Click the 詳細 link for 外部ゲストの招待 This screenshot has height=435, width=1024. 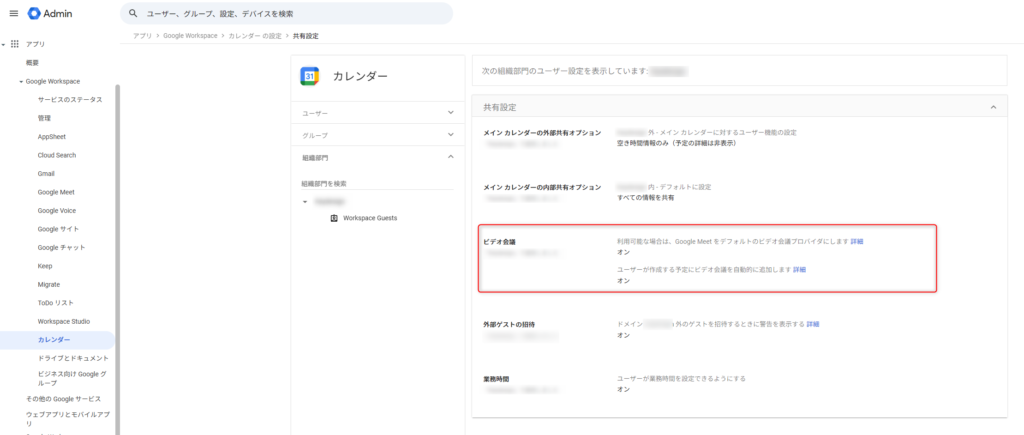813,324
